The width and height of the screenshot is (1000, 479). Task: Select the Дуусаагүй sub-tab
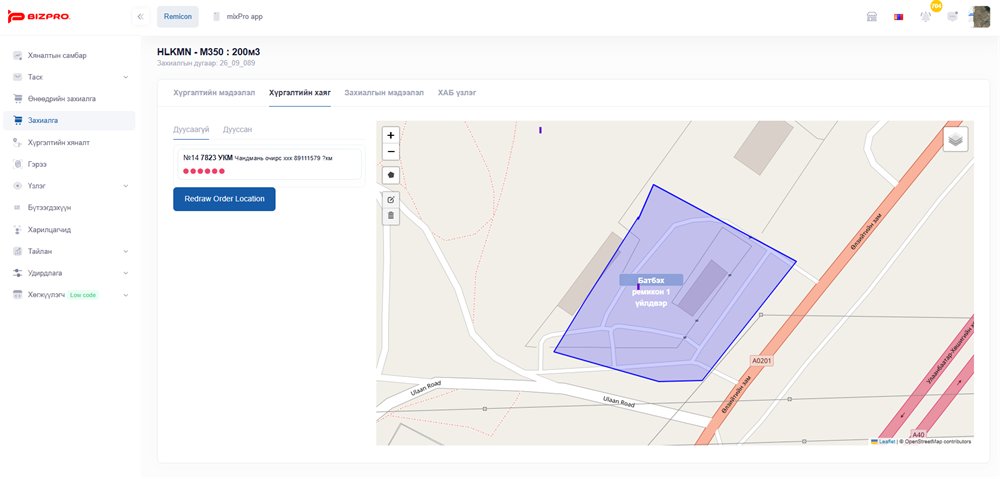coord(191,129)
